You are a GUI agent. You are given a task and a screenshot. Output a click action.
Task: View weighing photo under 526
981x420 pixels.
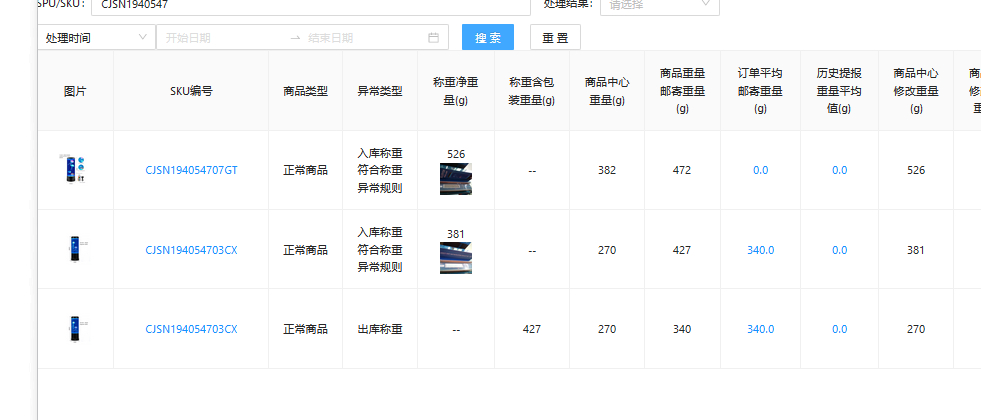click(x=456, y=179)
